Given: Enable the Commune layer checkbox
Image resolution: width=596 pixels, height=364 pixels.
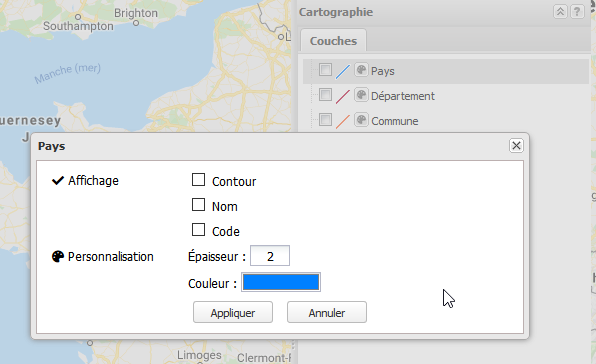Looking at the screenshot, I should click(x=325, y=120).
